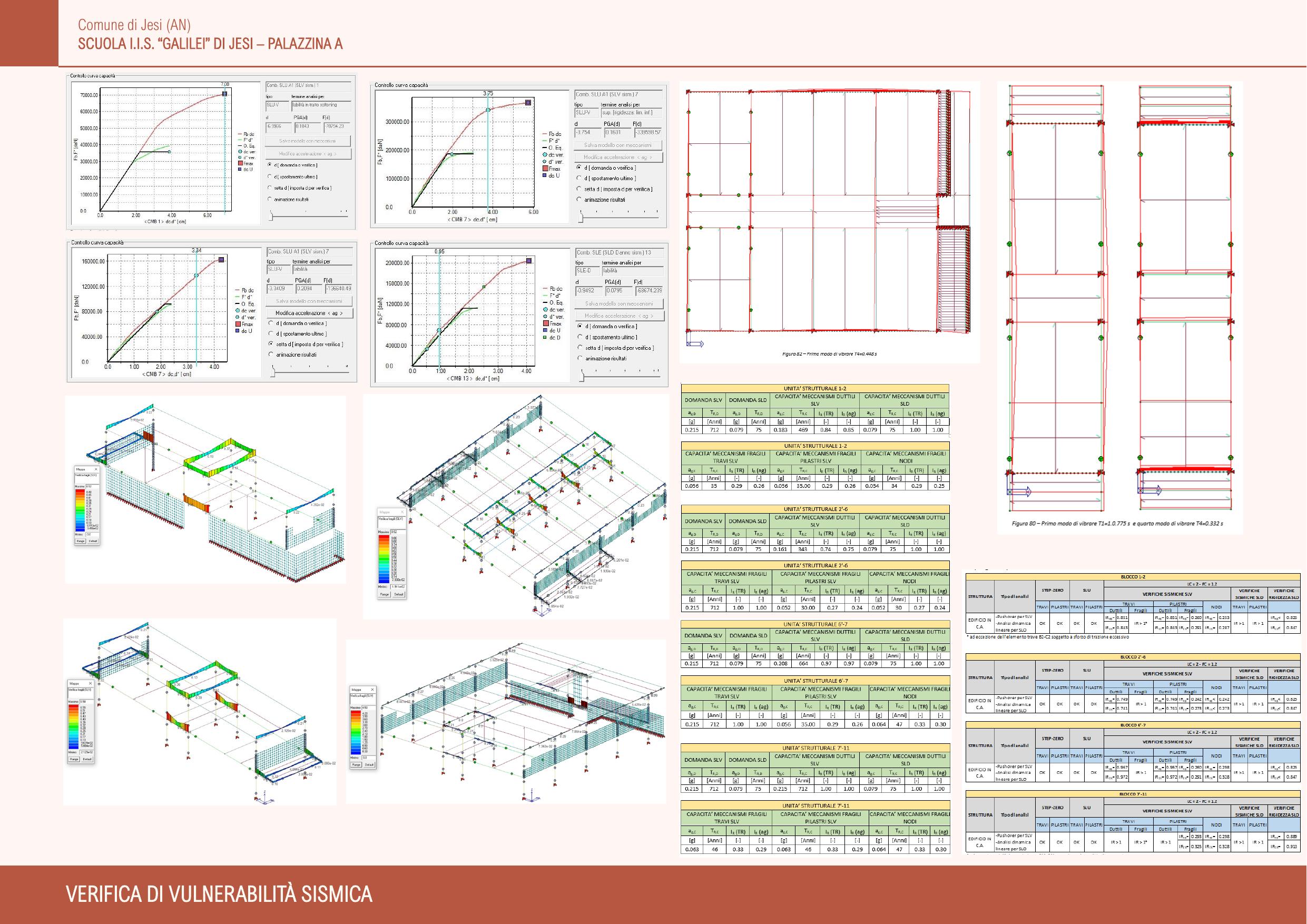Click 'Comune di Jesi (AN)' heading

coord(134,25)
